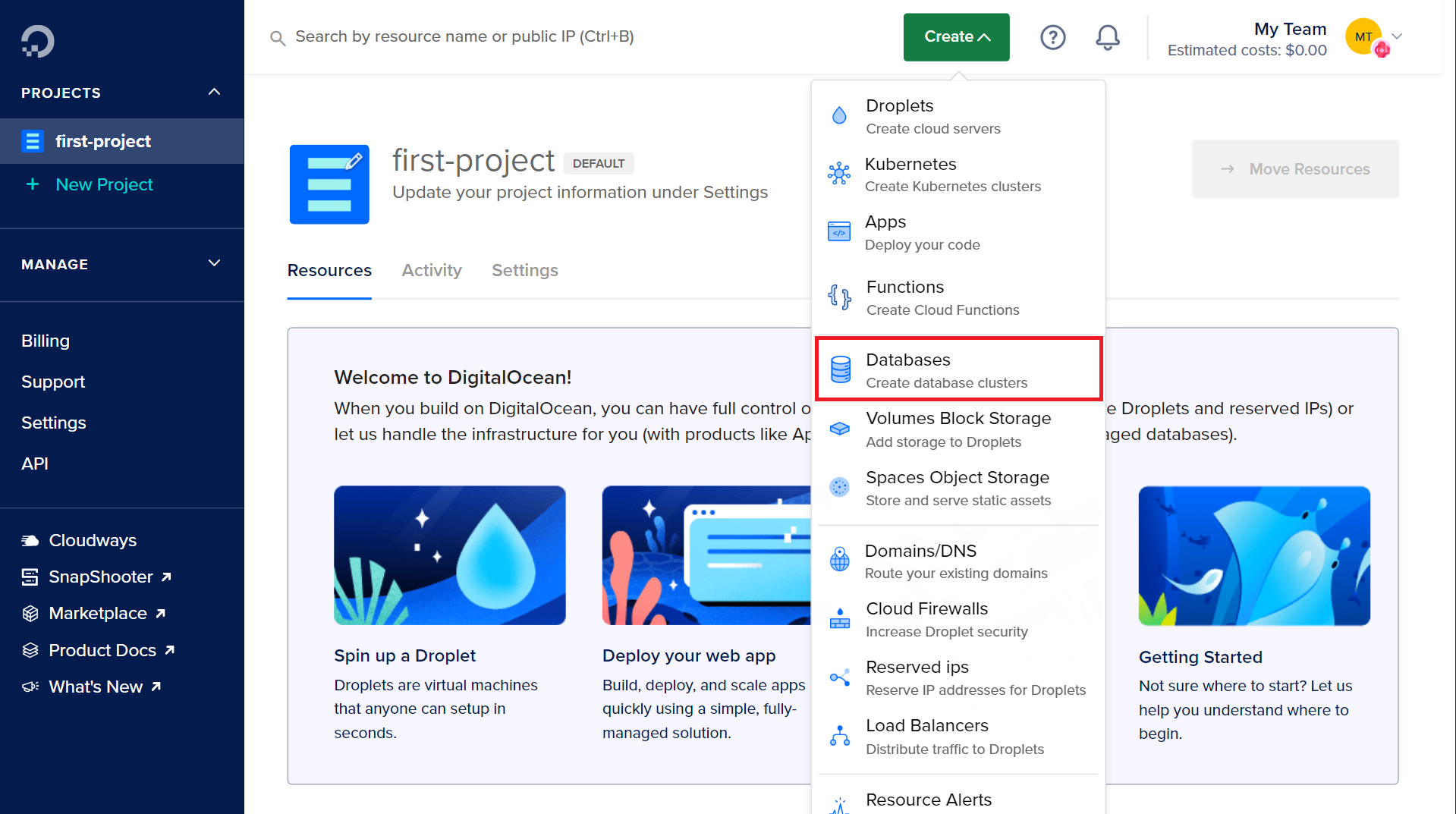
Task: Collapse the Projects section chevron
Action: tap(214, 93)
